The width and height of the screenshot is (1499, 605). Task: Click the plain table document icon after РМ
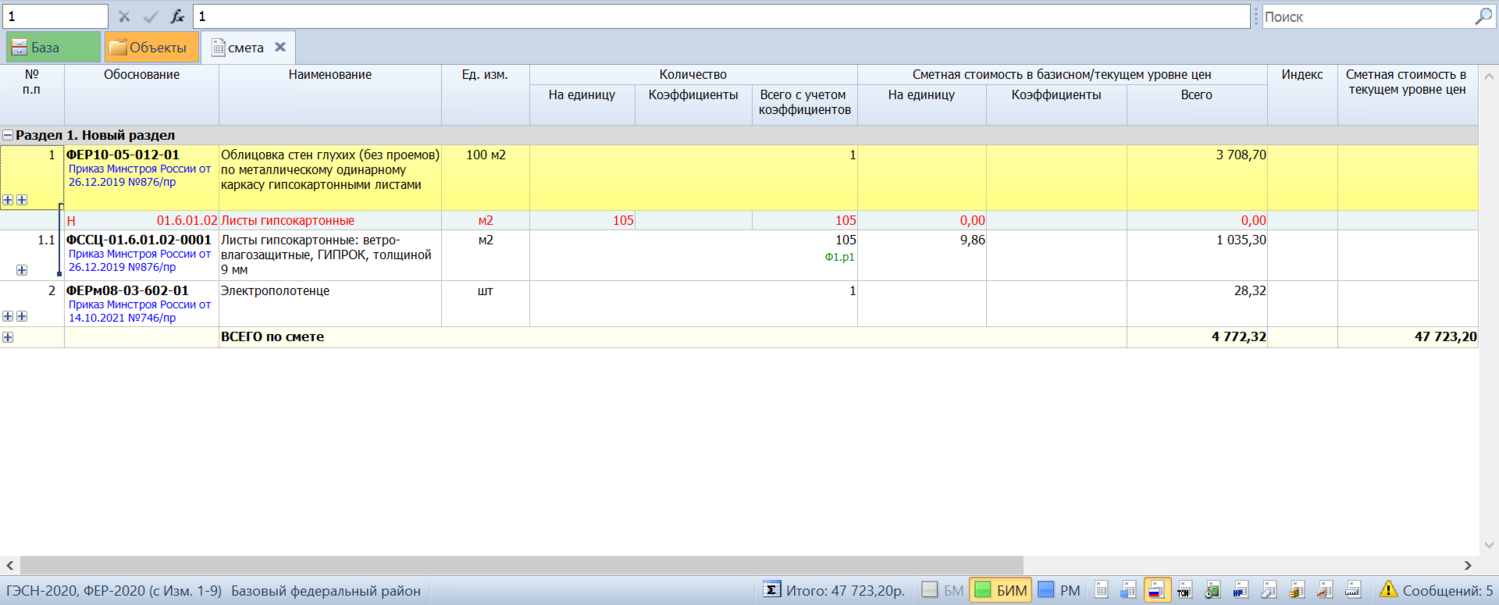tap(1101, 590)
